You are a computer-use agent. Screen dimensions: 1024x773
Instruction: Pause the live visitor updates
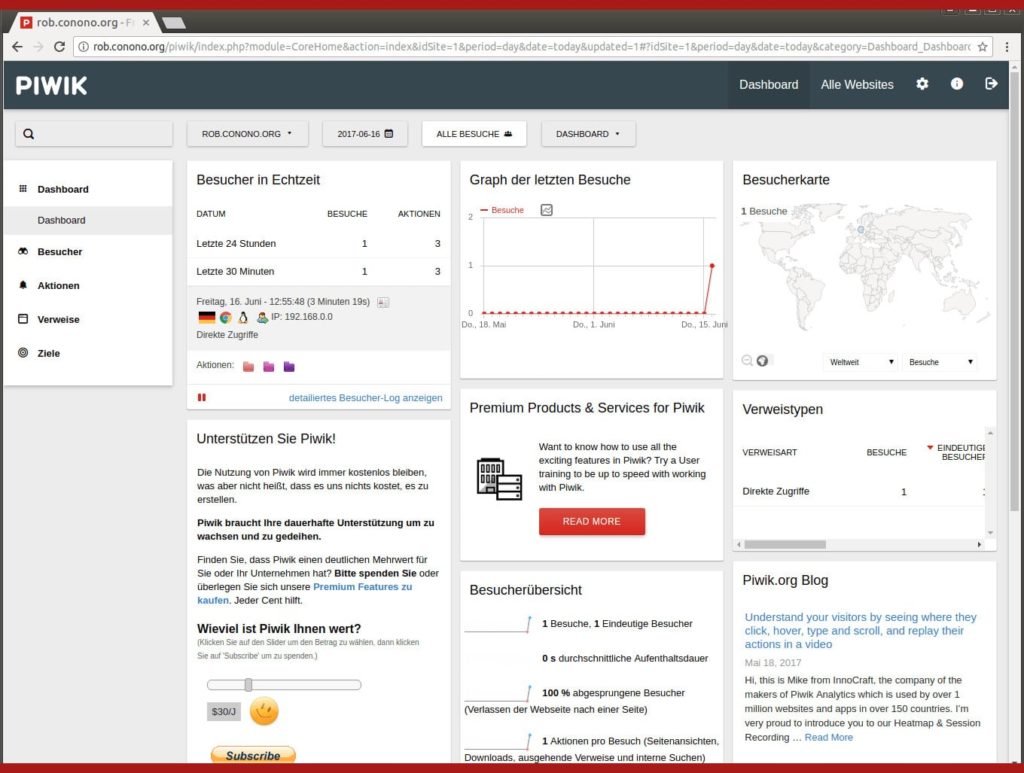click(202, 398)
